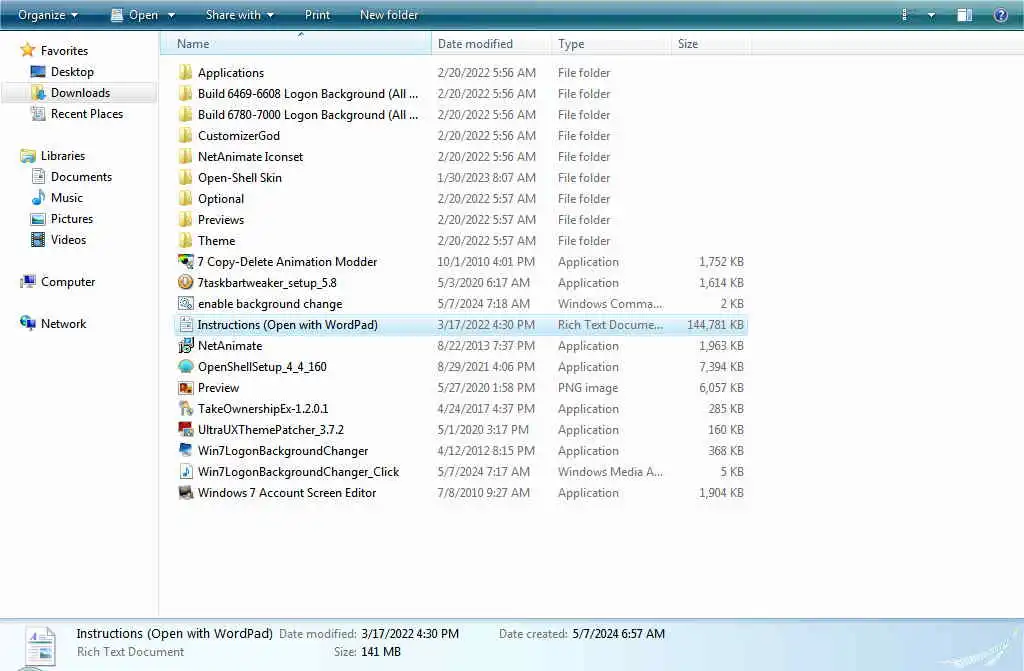Click the 1/30/2023 8:07 AM date cell

(x=487, y=177)
